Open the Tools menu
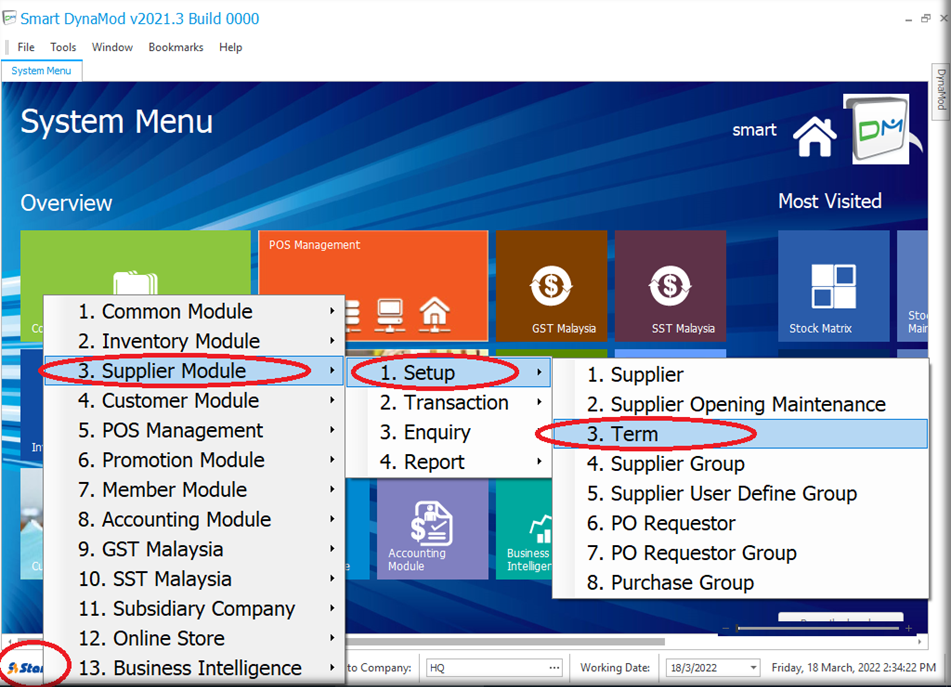The width and height of the screenshot is (951, 687). point(63,47)
